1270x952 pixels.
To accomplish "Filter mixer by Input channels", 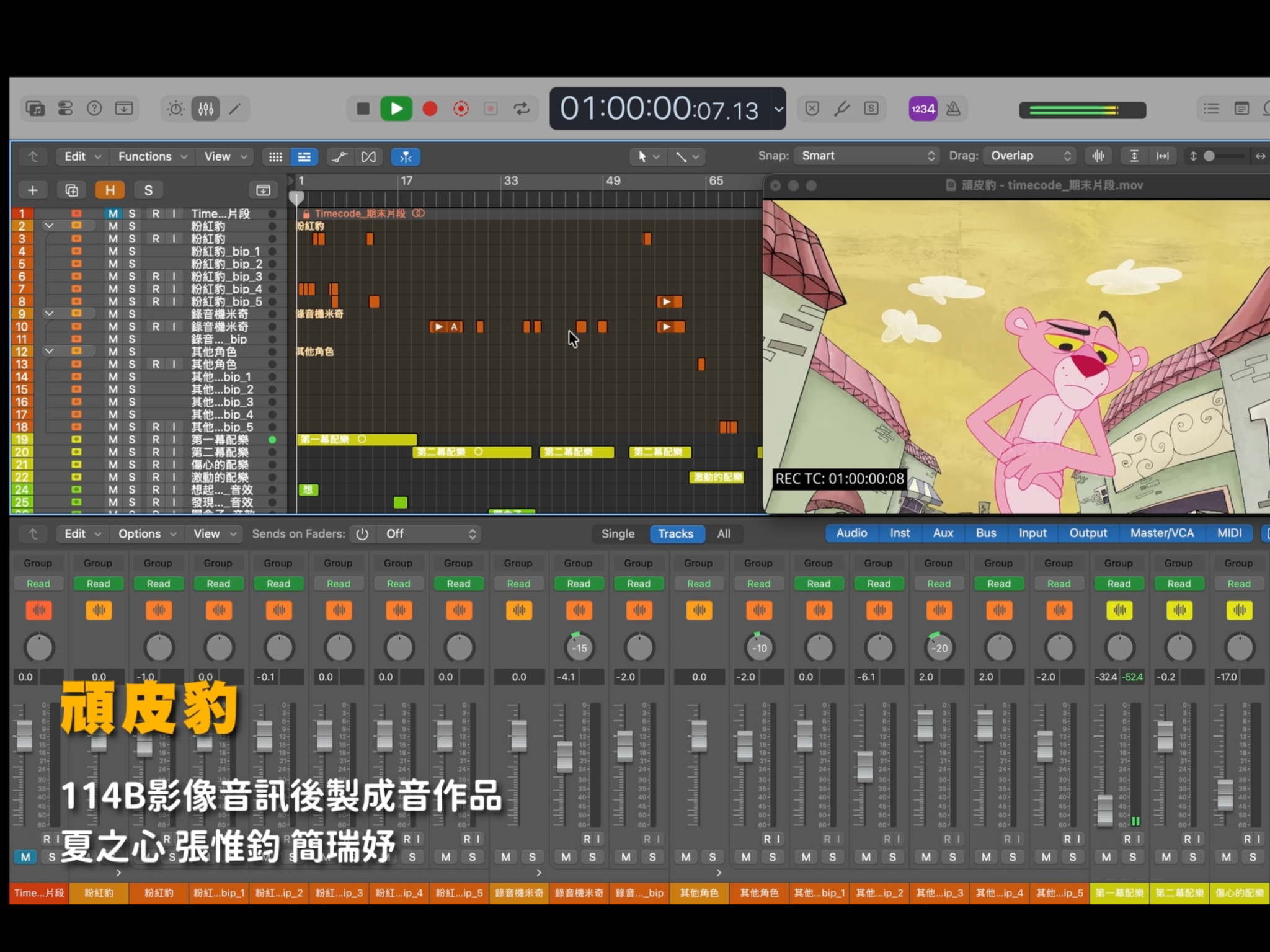I will click(x=1032, y=533).
